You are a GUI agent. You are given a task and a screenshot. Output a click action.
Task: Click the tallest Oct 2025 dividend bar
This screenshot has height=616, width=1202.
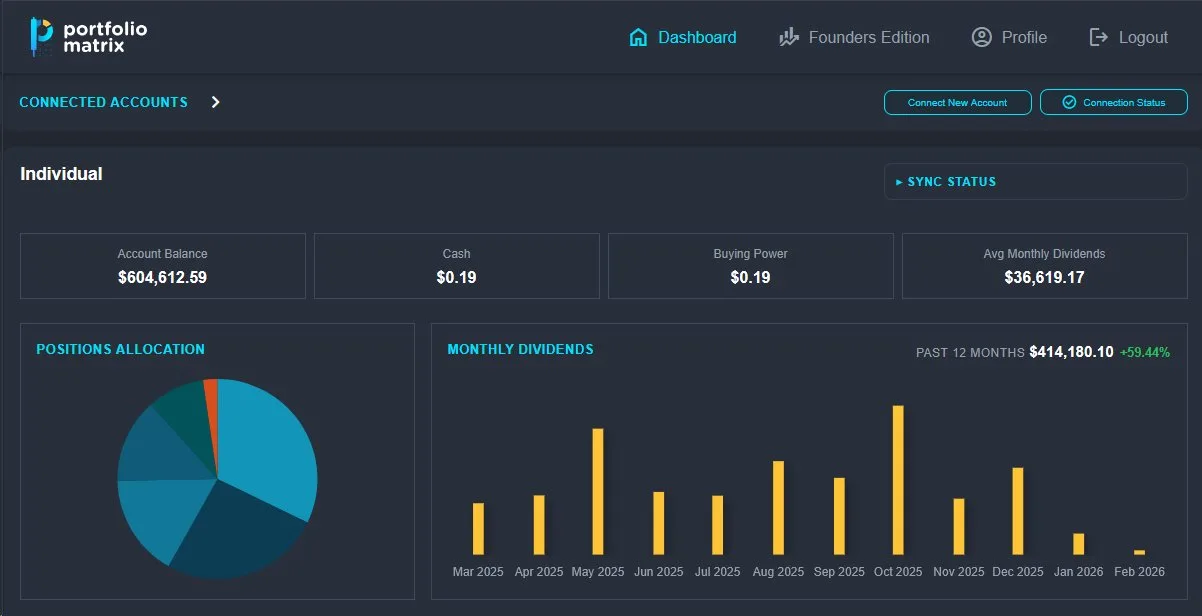coord(897,480)
